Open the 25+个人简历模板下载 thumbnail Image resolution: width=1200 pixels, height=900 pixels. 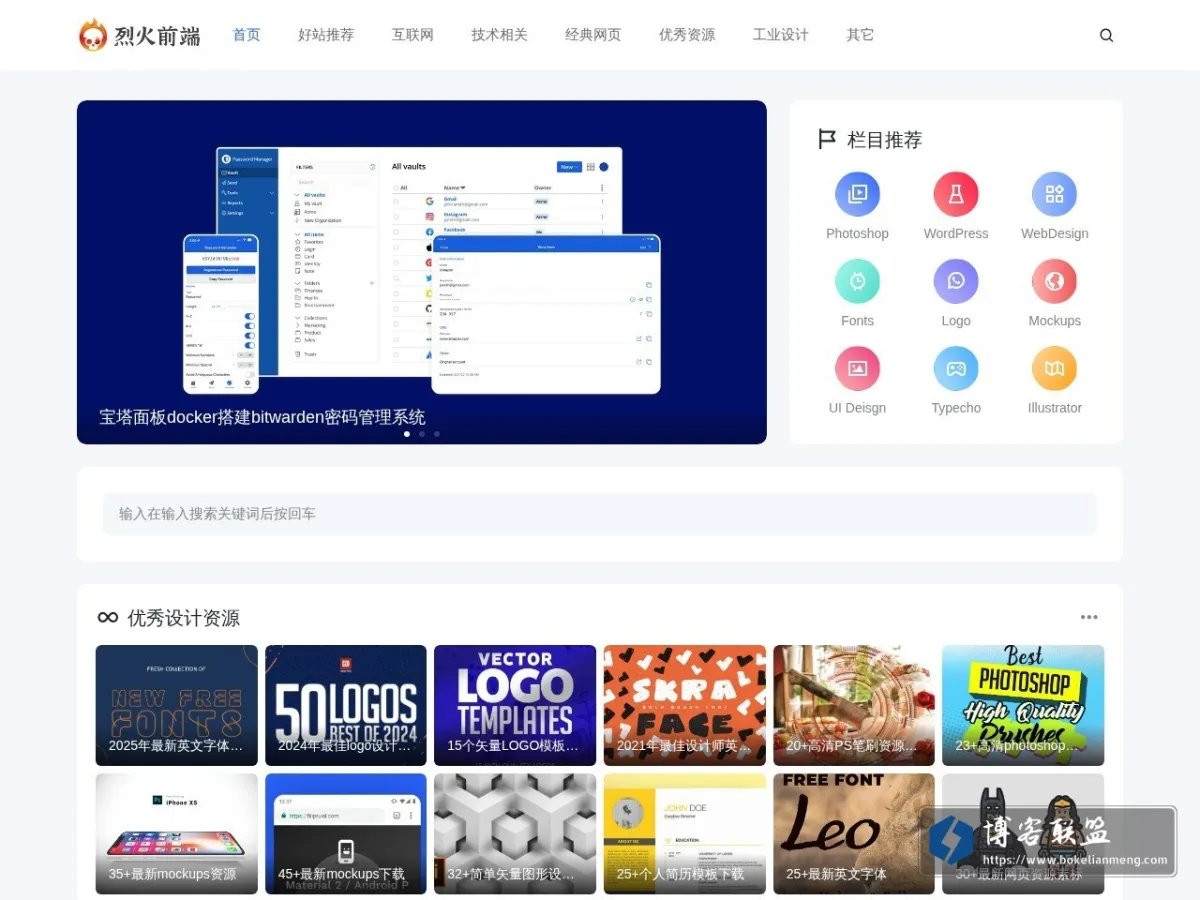tap(685, 833)
